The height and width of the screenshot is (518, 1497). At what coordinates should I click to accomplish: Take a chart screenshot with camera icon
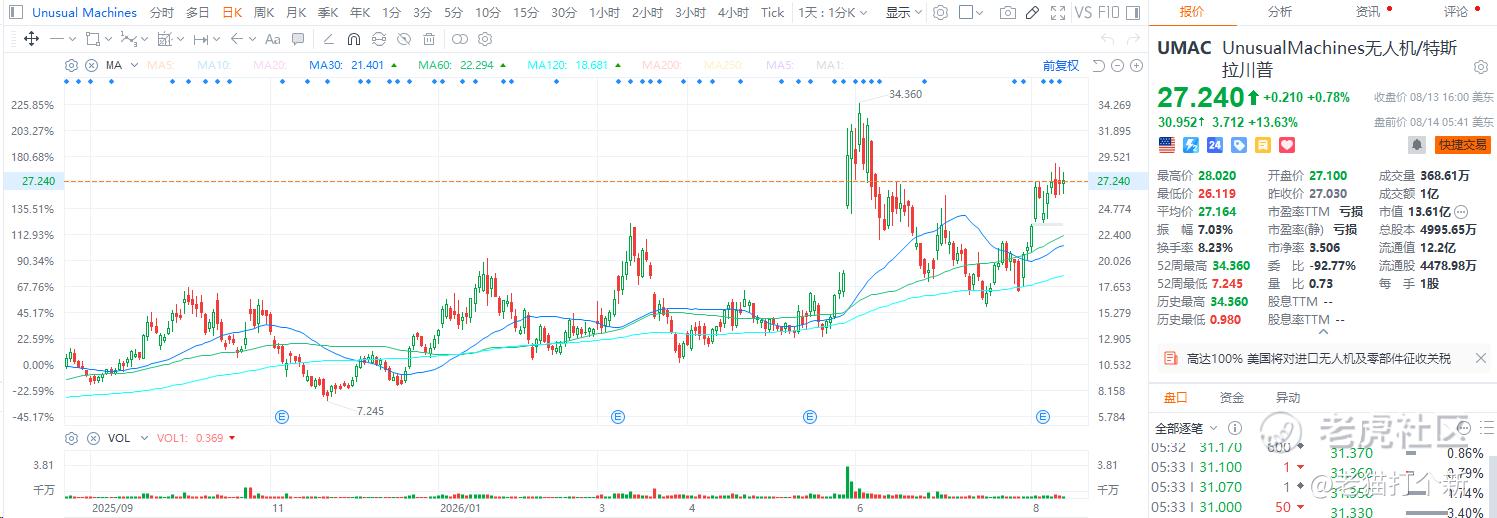[x=1008, y=13]
